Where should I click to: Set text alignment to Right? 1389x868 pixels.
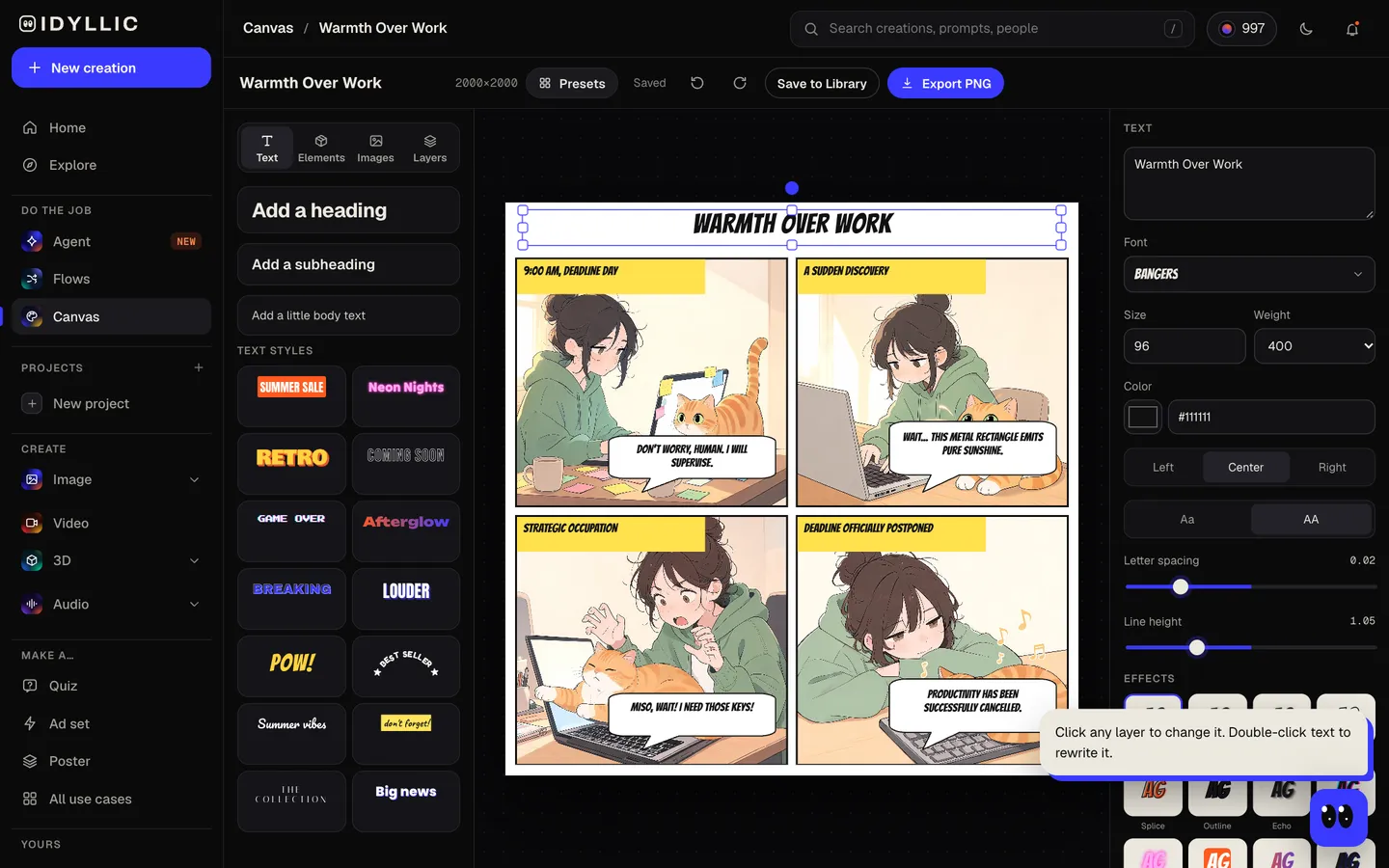click(1332, 467)
